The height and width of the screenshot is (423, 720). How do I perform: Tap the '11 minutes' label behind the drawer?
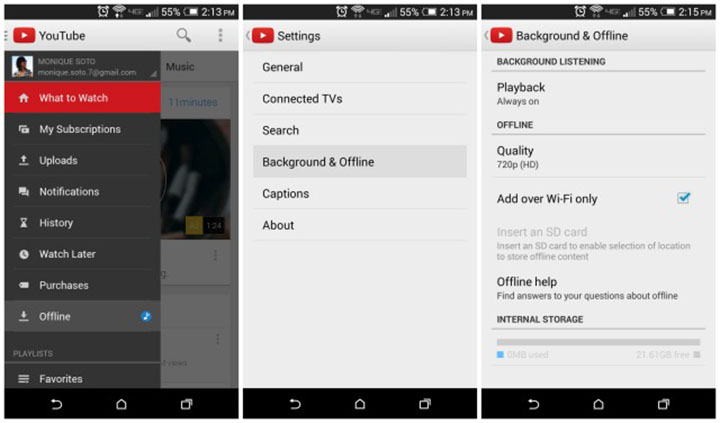pos(193,102)
